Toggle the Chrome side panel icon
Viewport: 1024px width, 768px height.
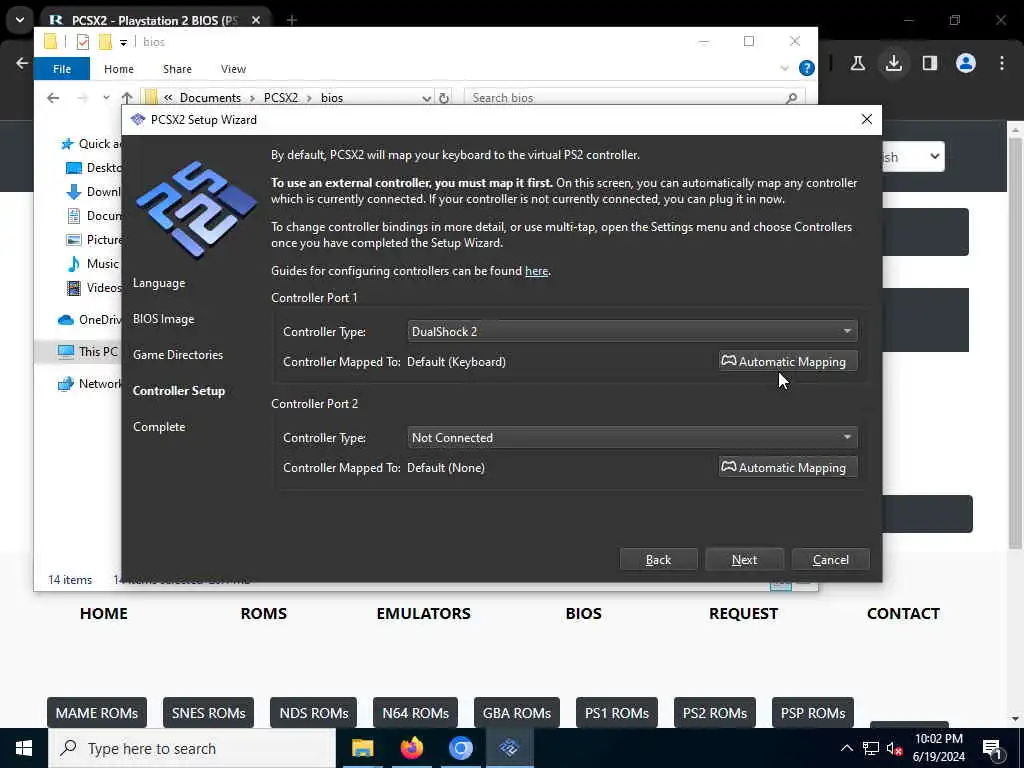[930, 63]
